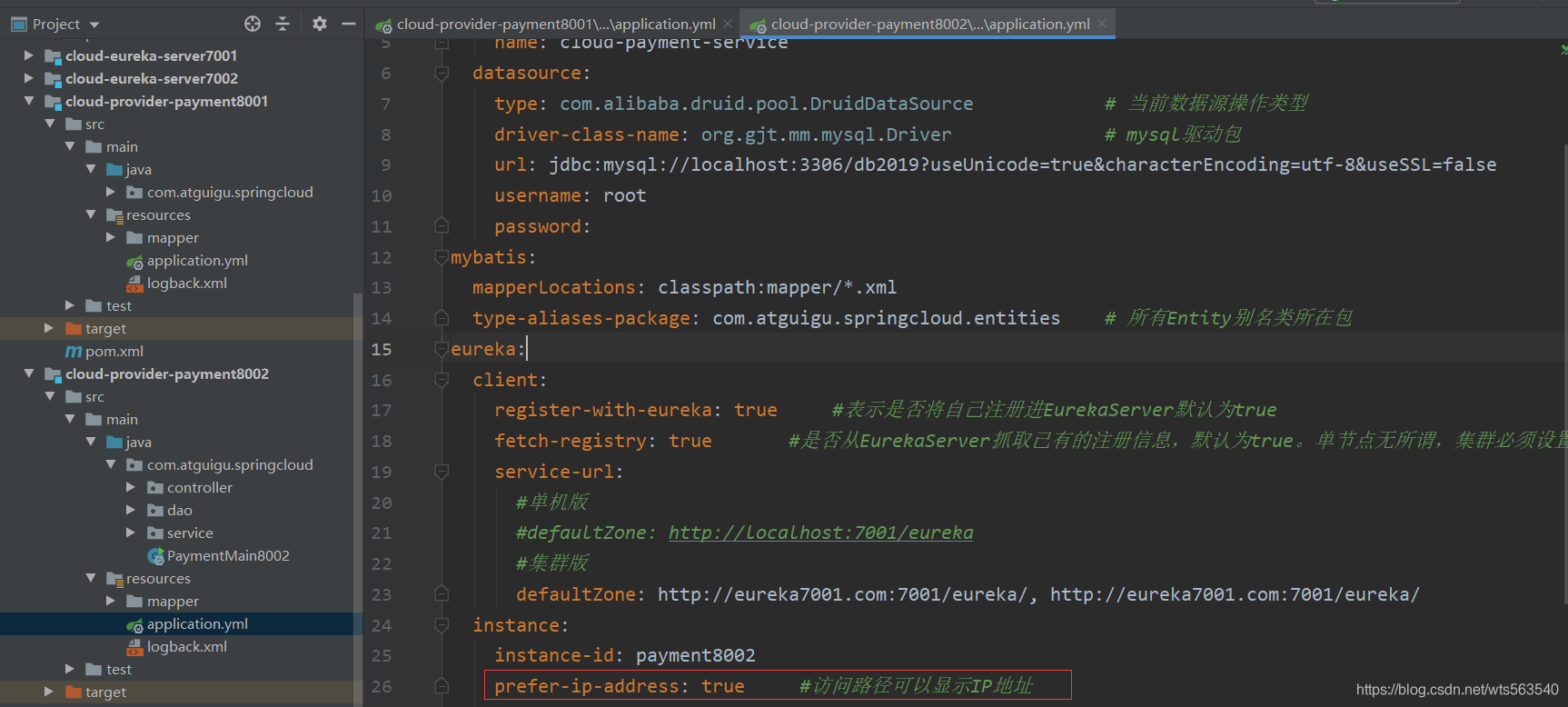Toggle fold marker at instance line 24

442,625
